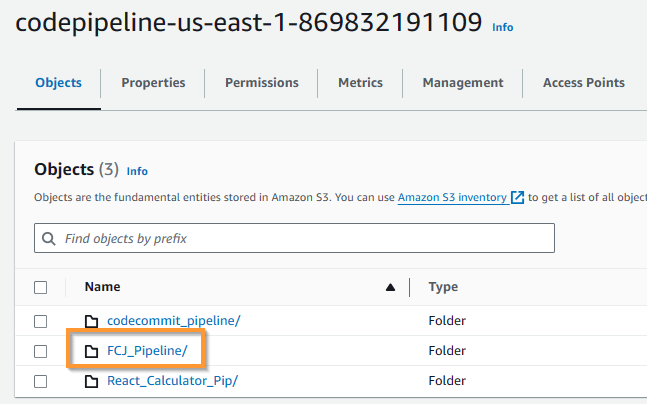Click the Name column header
This screenshot has width=647, height=404.
point(102,287)
